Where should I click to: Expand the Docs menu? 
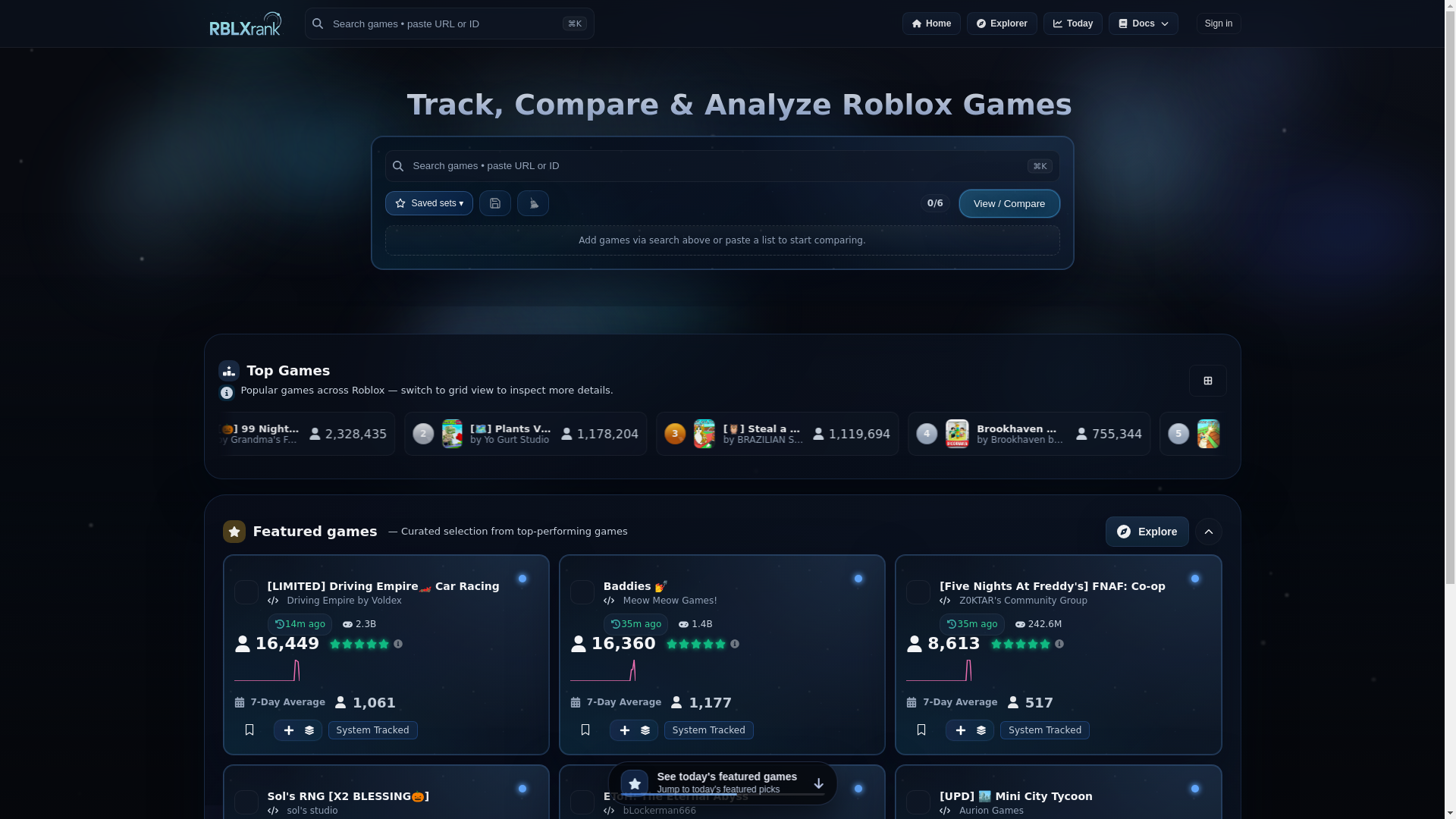point(1143,24)
